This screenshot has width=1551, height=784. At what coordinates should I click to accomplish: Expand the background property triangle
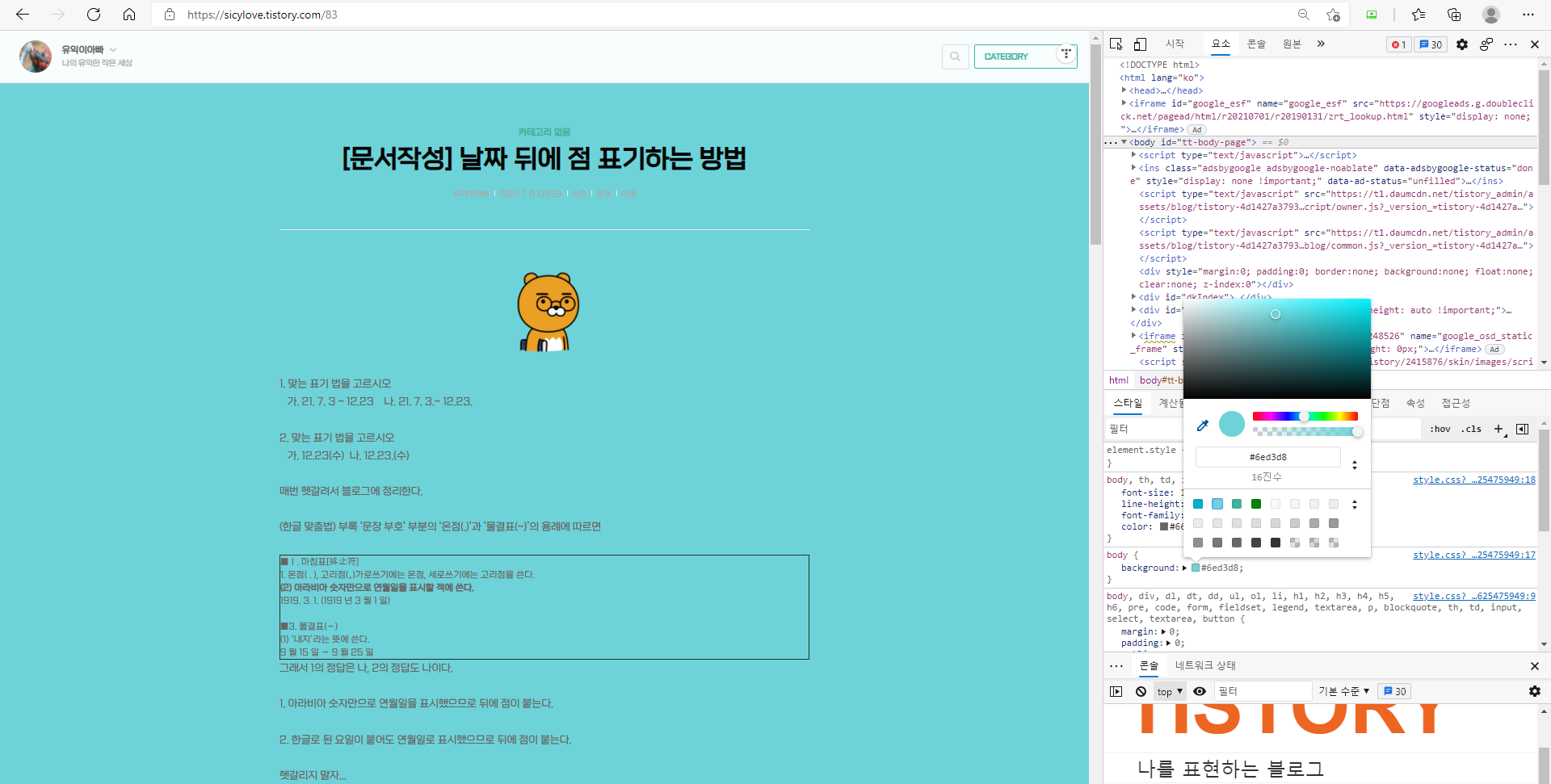(x=1185, y=568)
